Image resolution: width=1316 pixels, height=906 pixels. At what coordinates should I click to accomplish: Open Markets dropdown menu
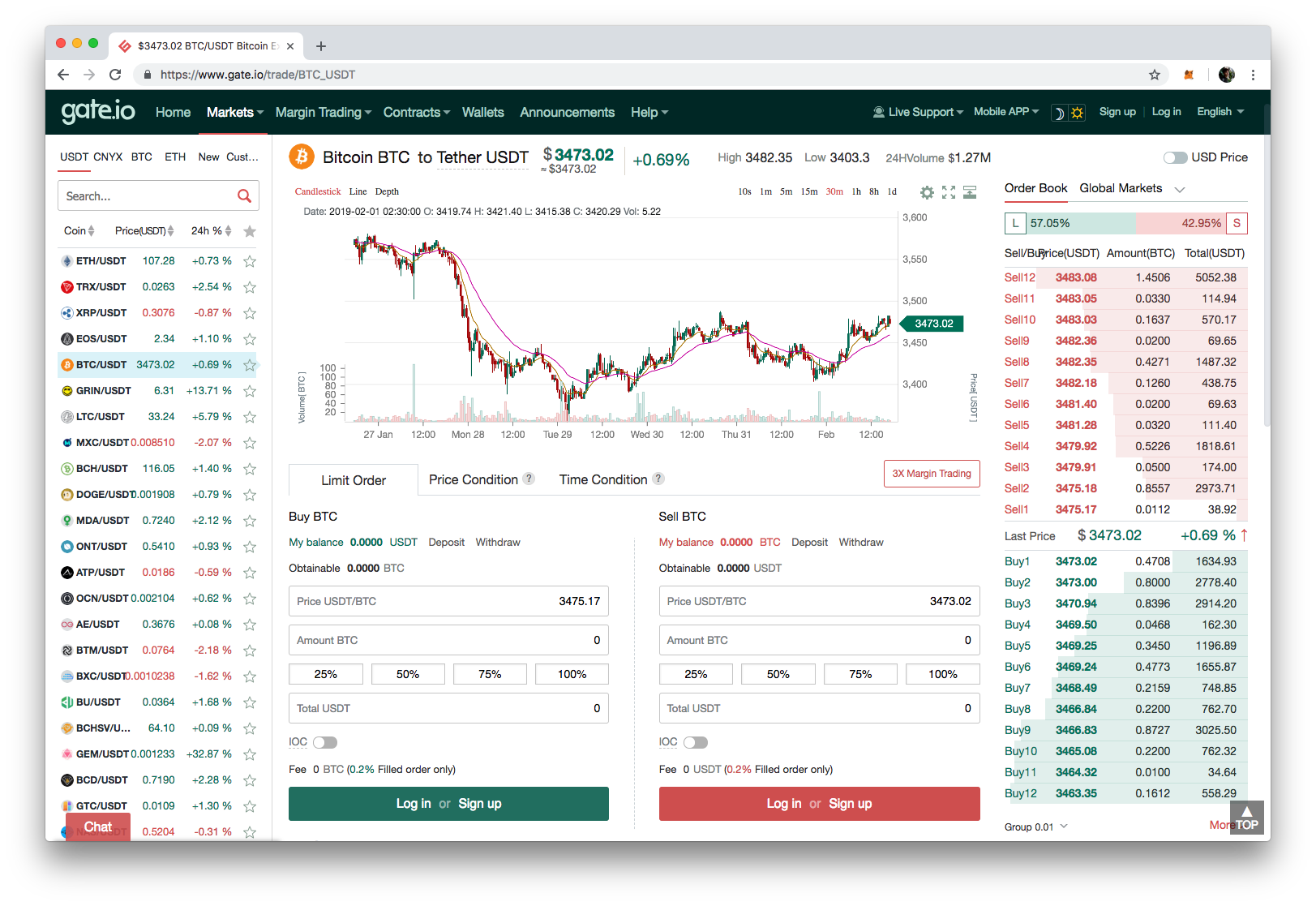pos(235,113)
